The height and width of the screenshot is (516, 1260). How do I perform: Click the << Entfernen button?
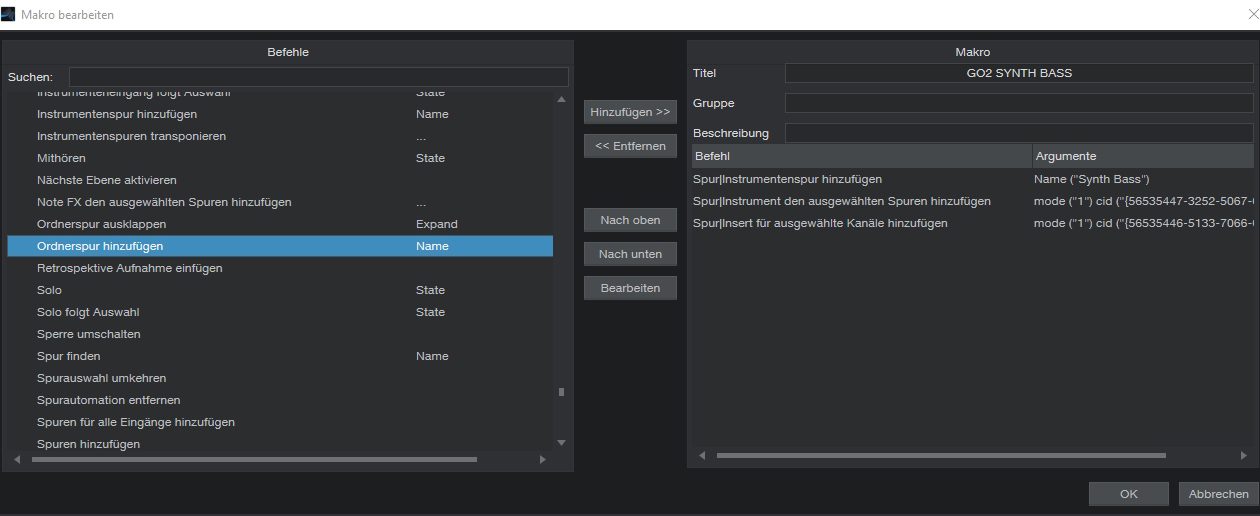pos(630,146)
